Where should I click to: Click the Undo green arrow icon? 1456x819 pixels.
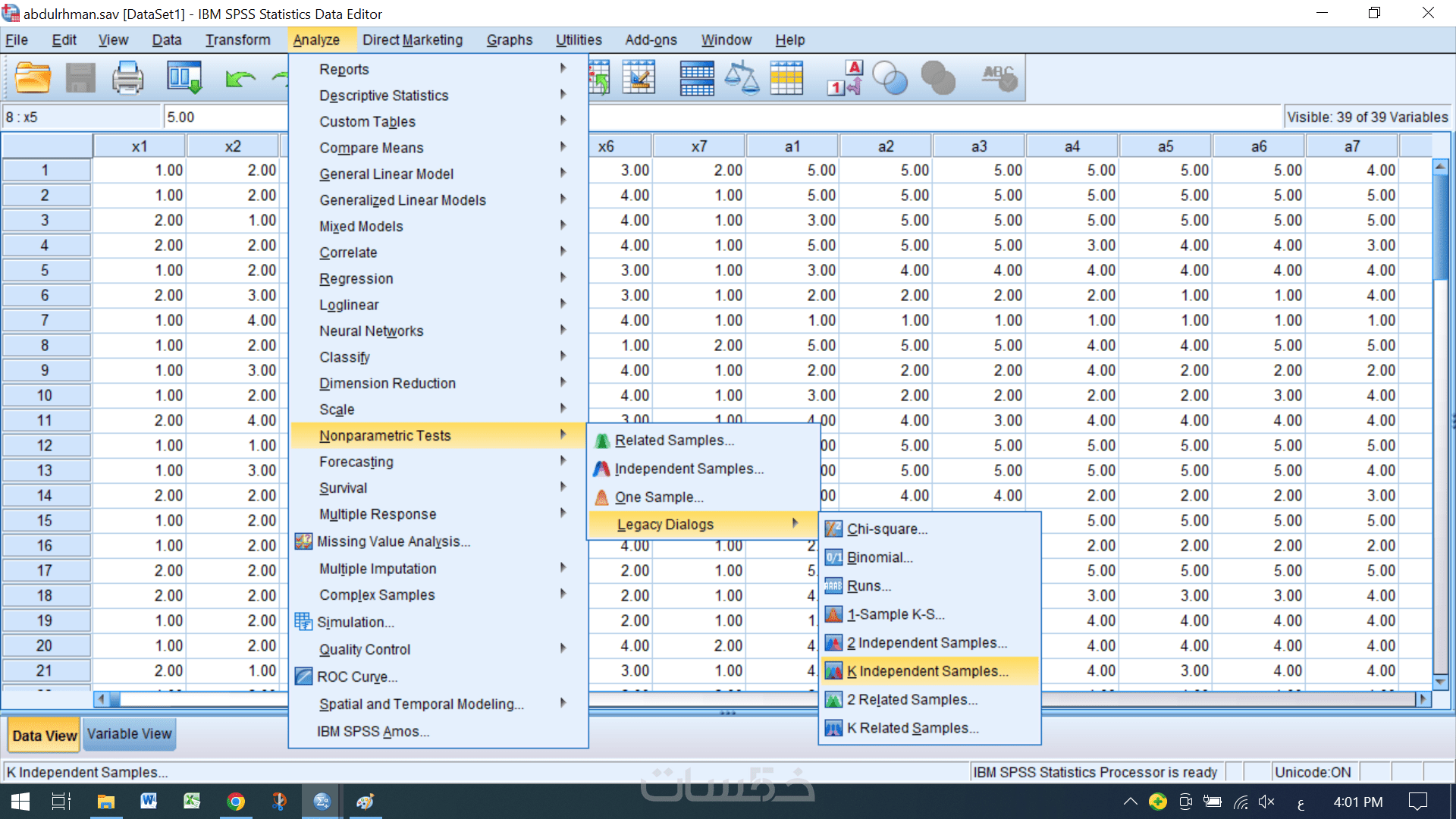240,78
